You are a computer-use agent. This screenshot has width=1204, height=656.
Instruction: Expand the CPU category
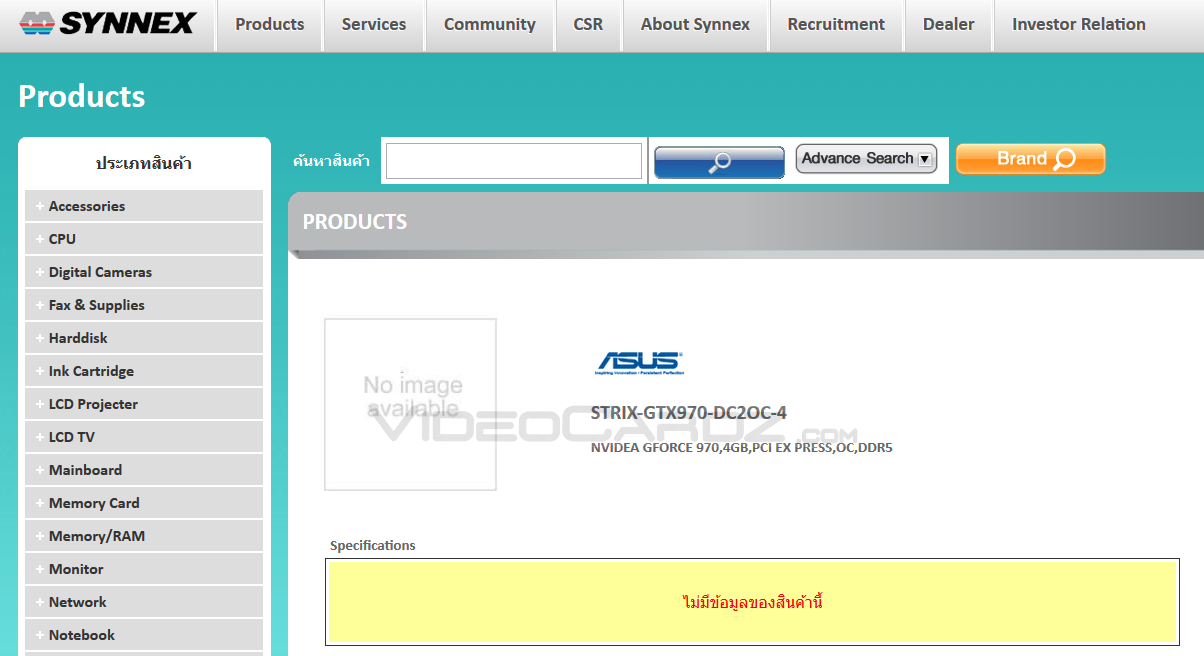coord(144,239)
